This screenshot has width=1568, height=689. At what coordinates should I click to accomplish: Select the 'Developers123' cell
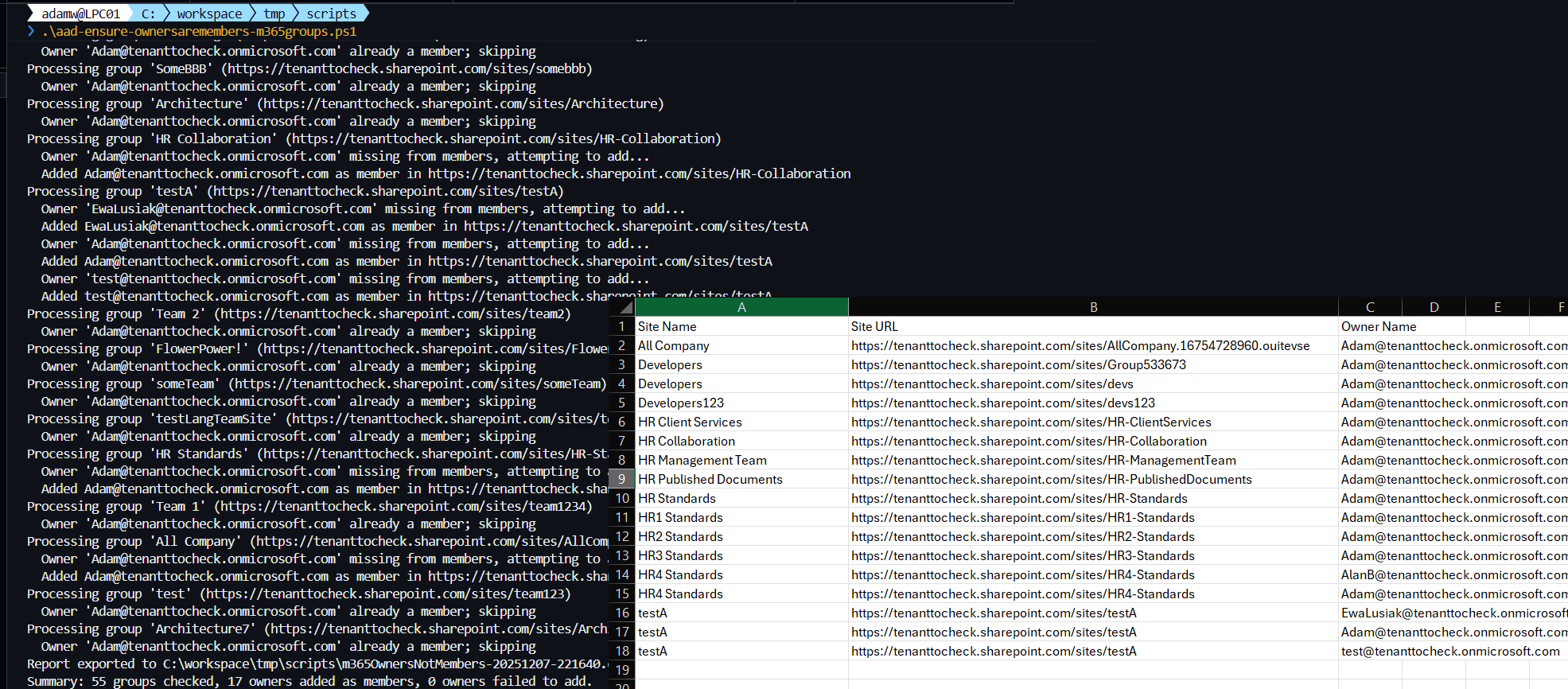click(x=741, y=403)
